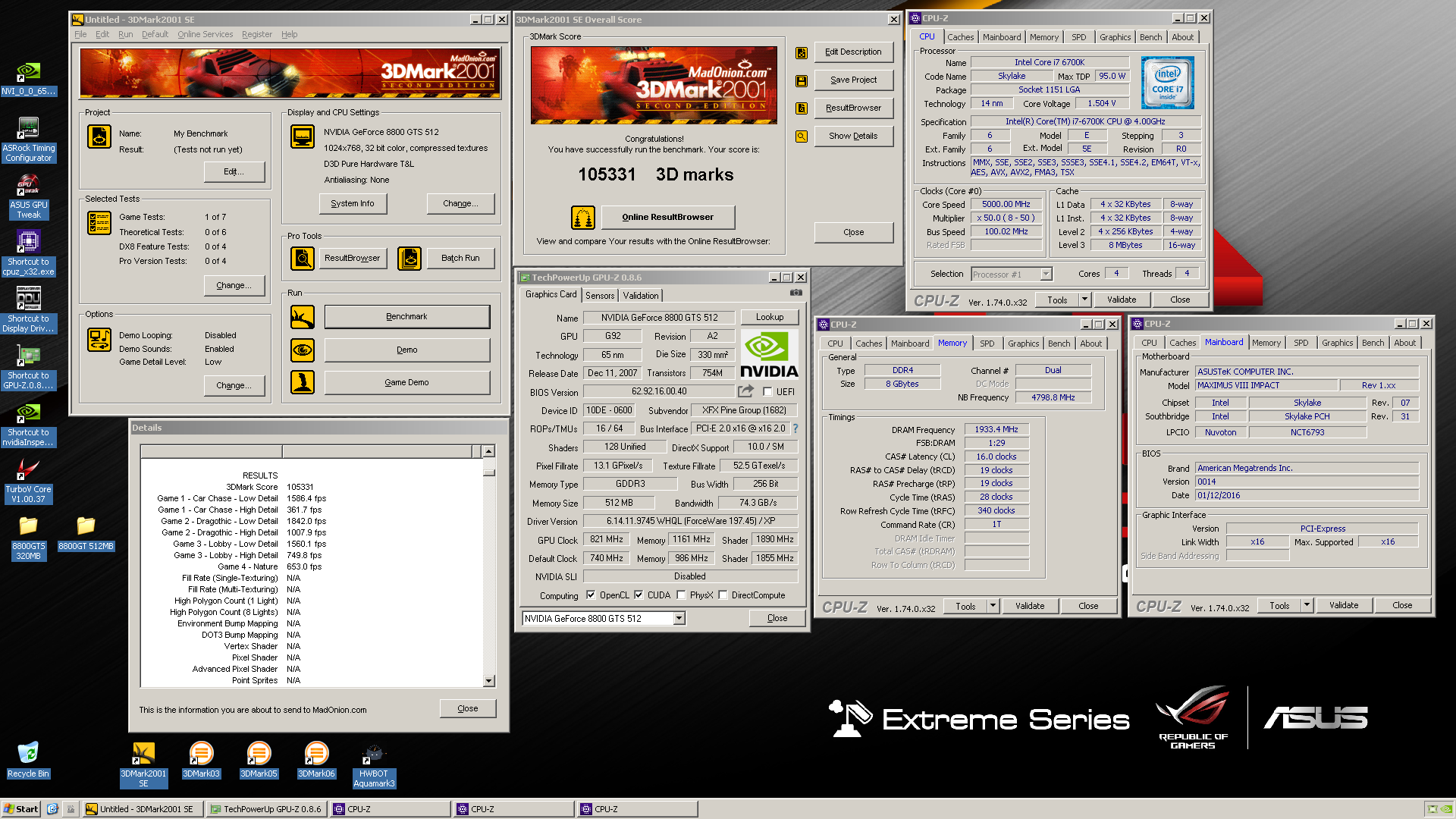Click the Demo eye icon in 3DMark2001
The height and width of the screenshot is (819, 1456).
(x=303, y=350)
